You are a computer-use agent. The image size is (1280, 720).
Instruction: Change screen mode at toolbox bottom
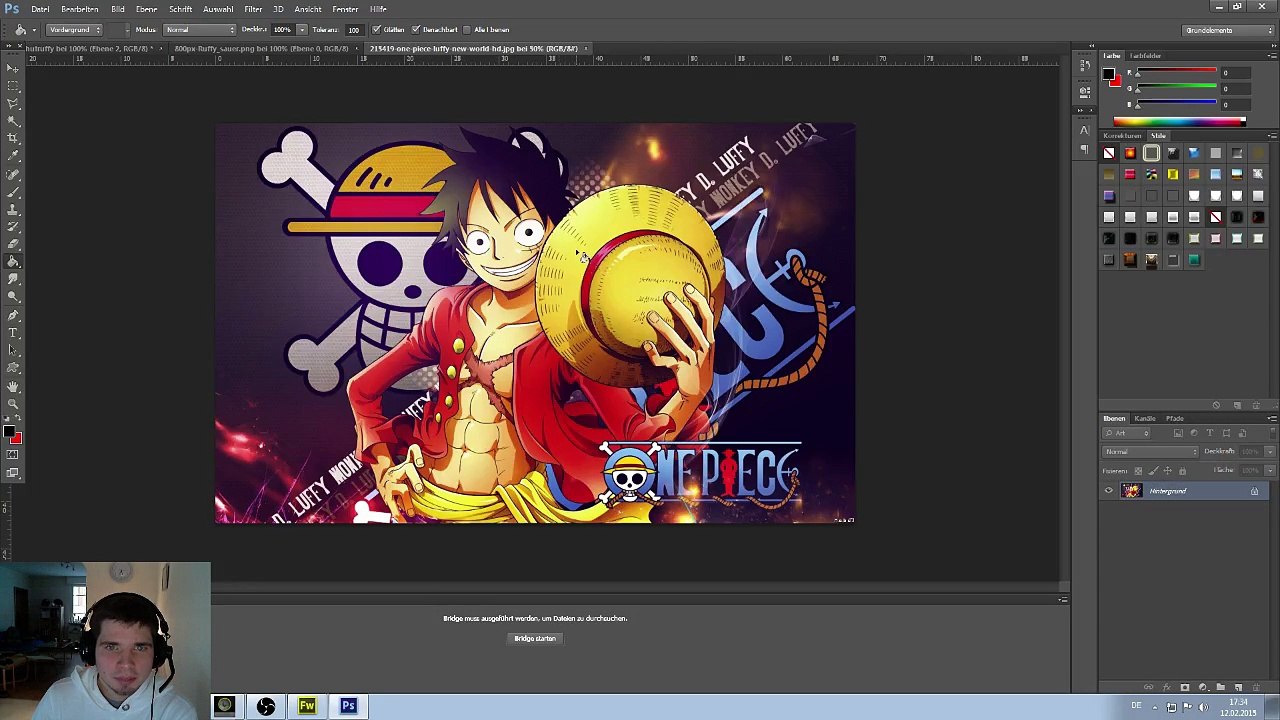pos(12,473)
